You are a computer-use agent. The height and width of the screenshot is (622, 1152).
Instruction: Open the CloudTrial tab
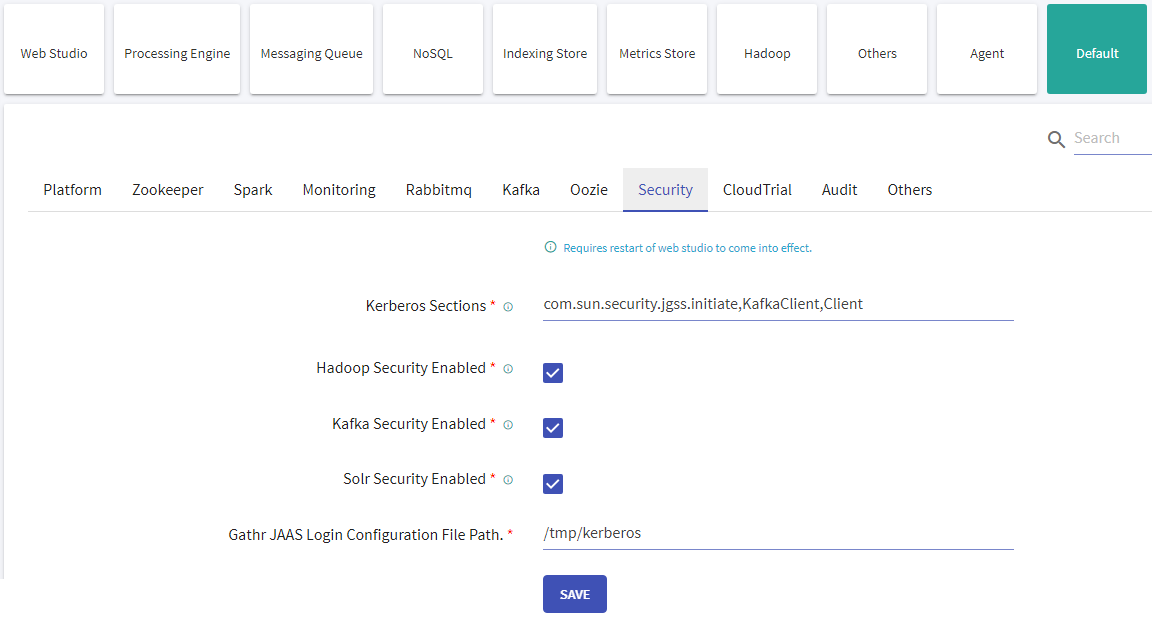tap(757, 189)
